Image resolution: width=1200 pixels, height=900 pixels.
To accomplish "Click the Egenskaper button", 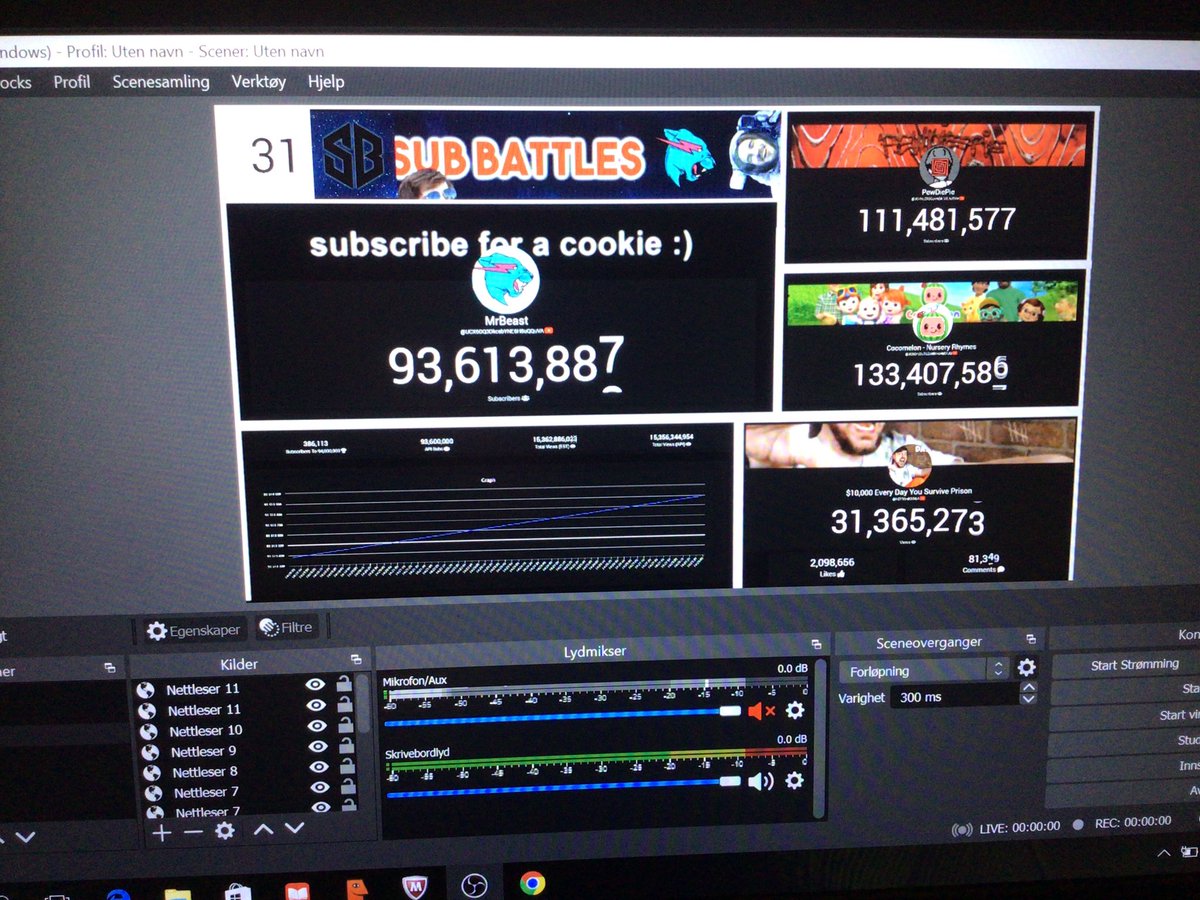I will point(193,630).
